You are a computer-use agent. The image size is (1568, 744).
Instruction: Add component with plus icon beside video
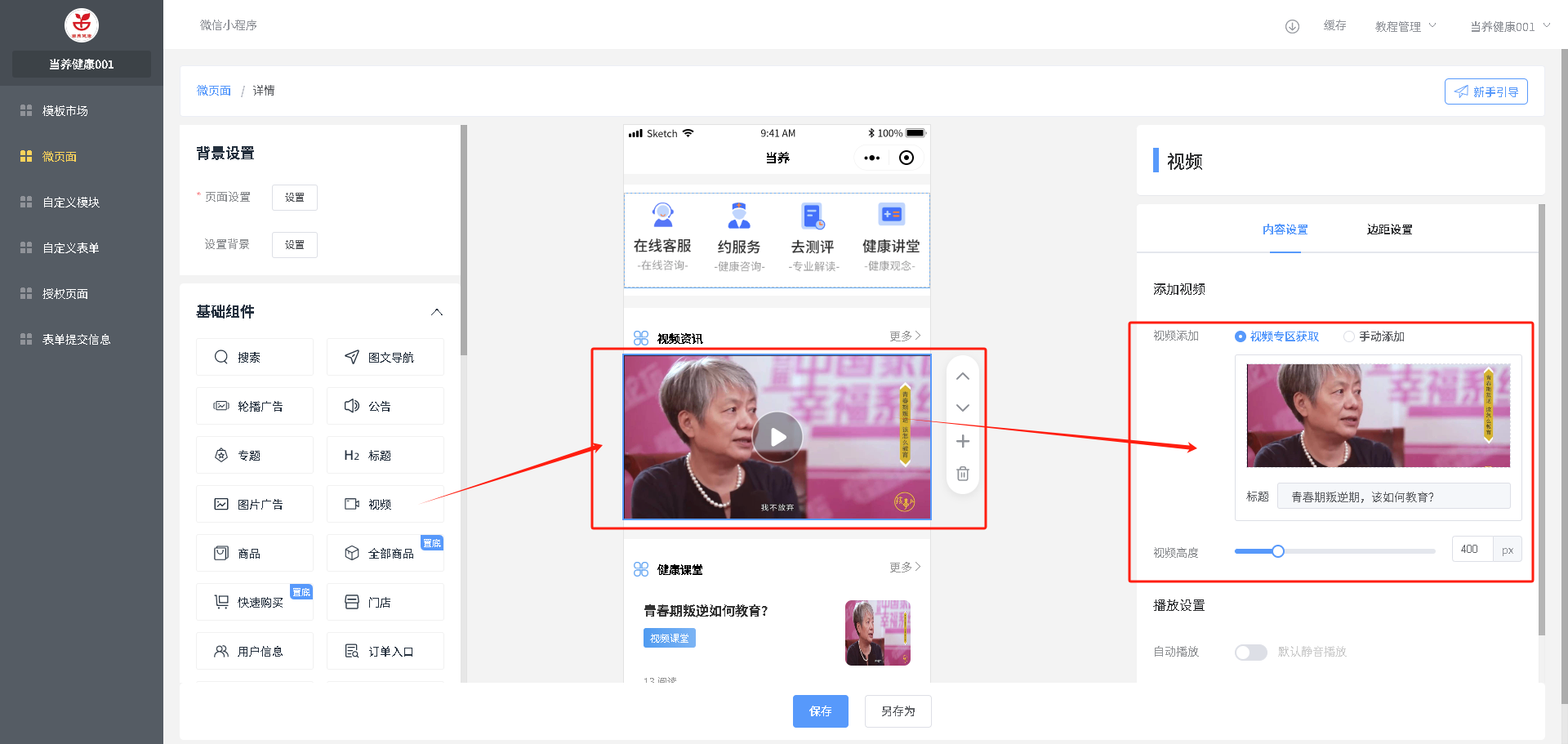click(963, 441)
